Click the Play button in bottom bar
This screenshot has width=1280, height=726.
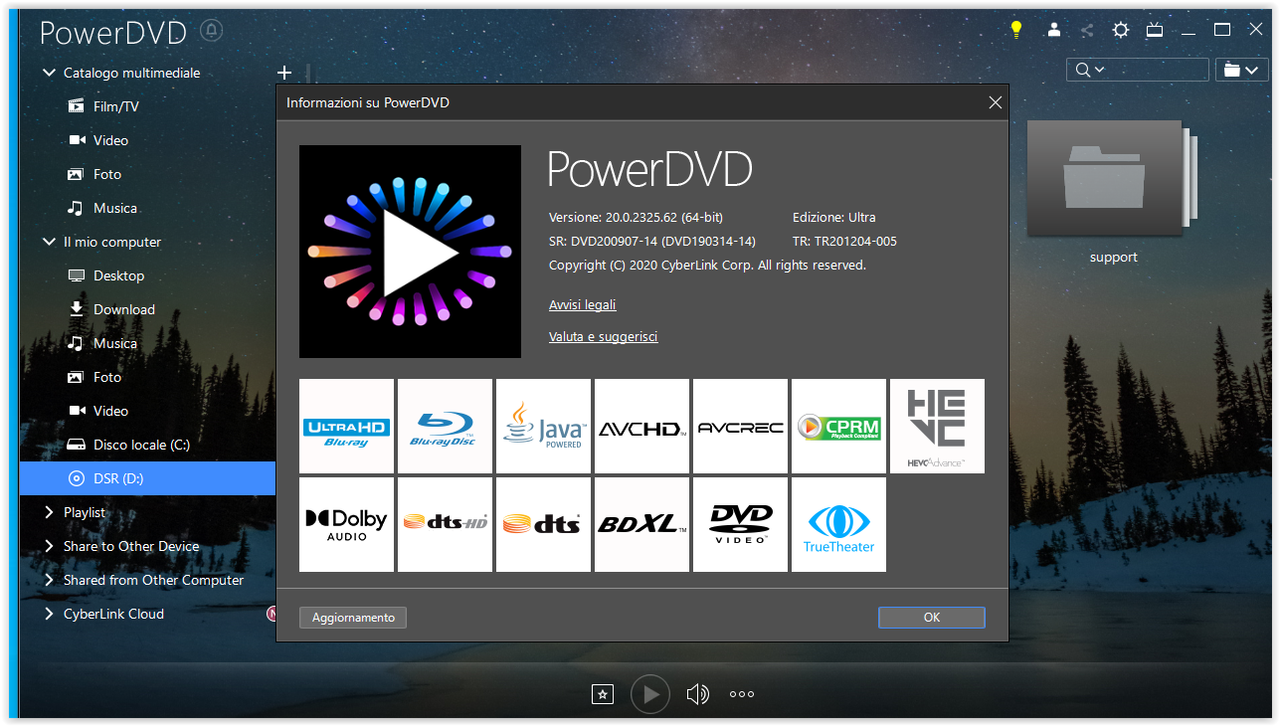[x=650, y=693]
